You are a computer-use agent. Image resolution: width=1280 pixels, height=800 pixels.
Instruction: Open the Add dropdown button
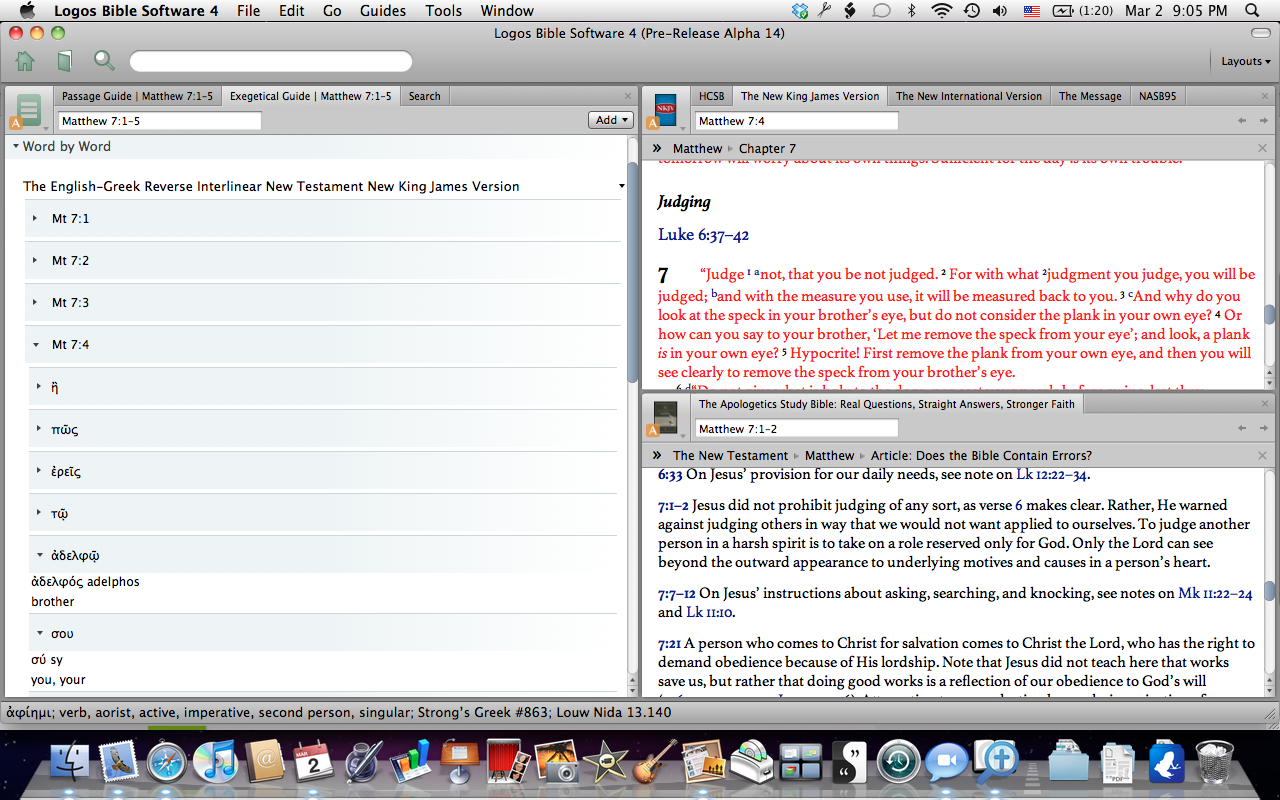click(x=611, y=120)
